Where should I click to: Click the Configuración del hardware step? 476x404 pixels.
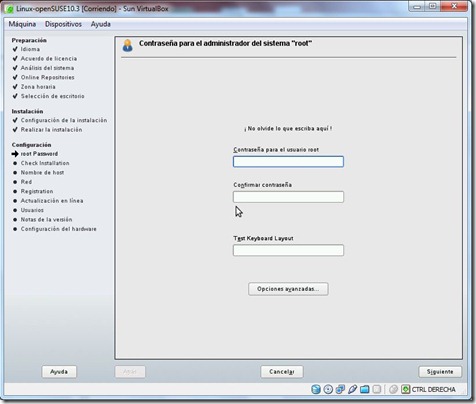pos(59,229)
